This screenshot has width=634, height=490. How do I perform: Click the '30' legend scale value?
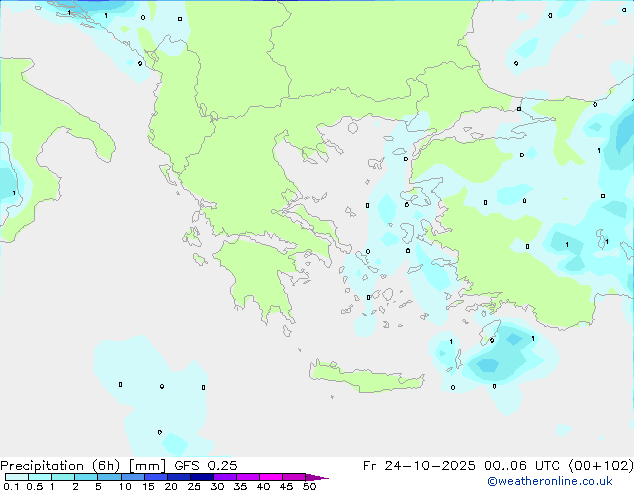point(217,486)
